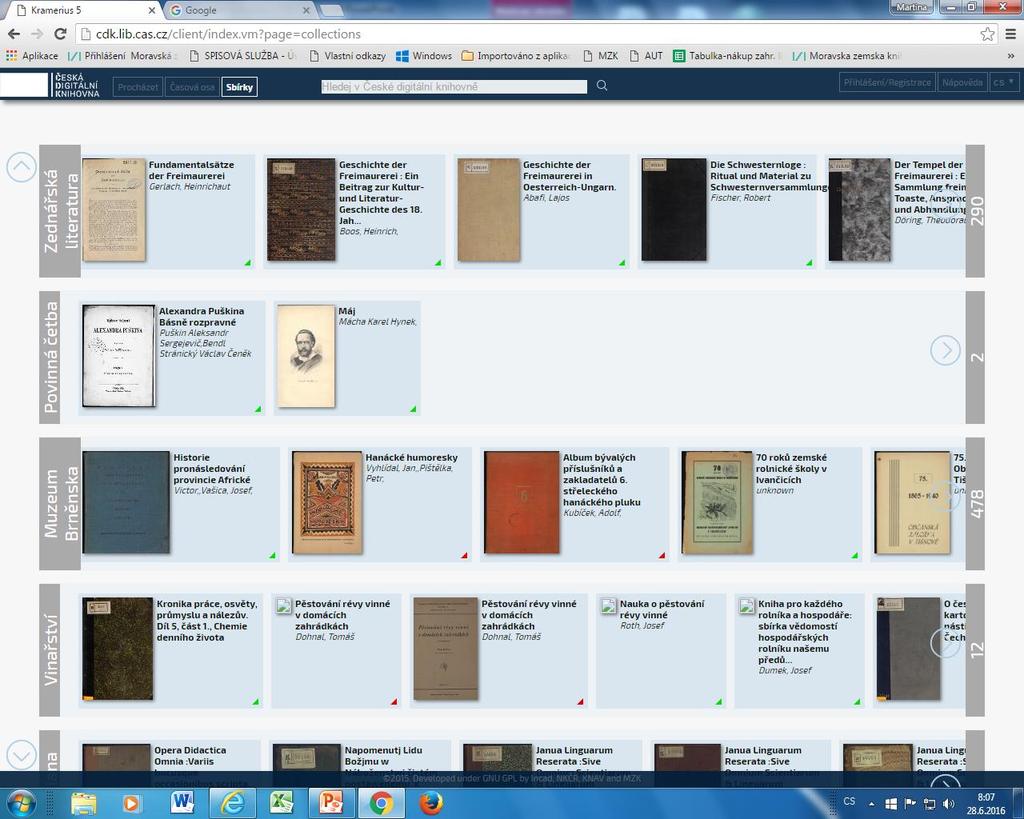Click the search magnifier icon
The width and height of the screenshot is (1024, 819).
point(602,86)
